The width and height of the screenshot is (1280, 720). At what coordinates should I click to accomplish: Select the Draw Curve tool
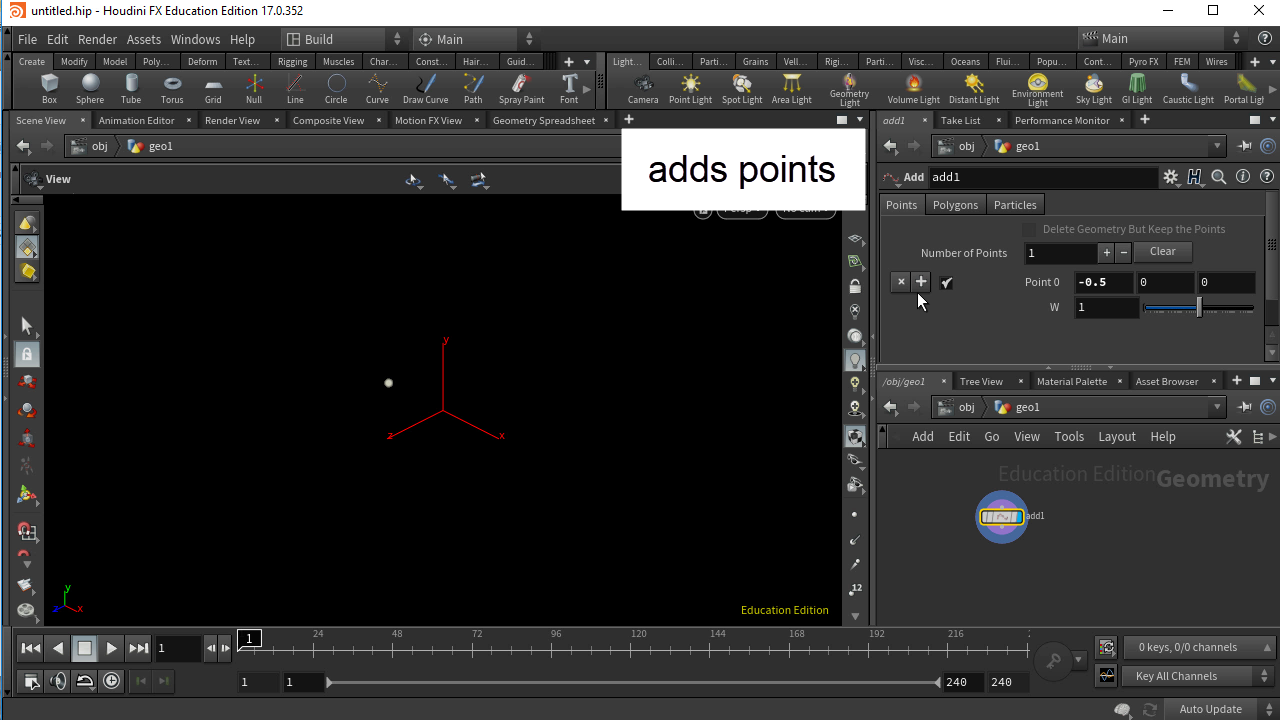(425, 88)
